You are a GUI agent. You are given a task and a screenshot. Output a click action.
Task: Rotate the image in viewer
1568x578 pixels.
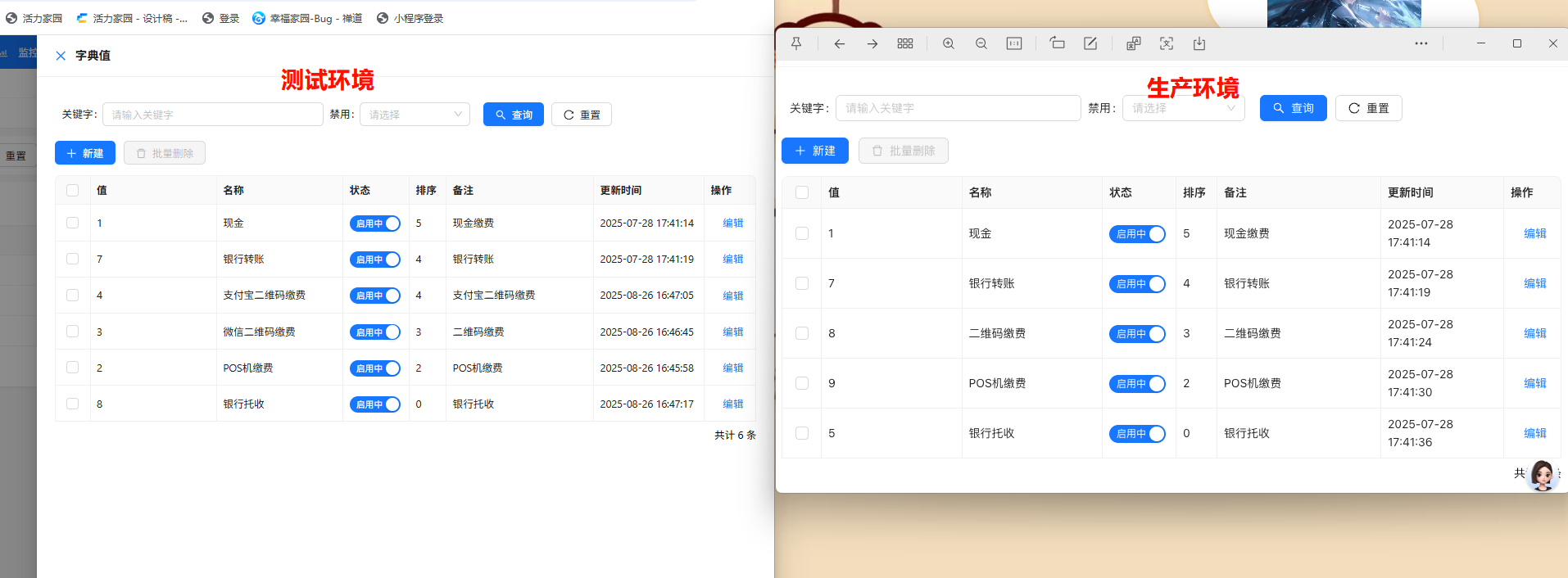(x=1058, y=43)
